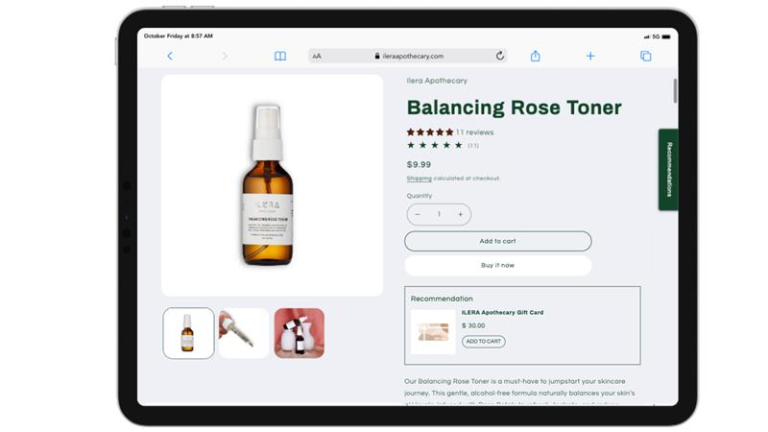The width and height of the screenshot is (768, 432).
Task: Select the quantity value field
Action: [439, 214]
